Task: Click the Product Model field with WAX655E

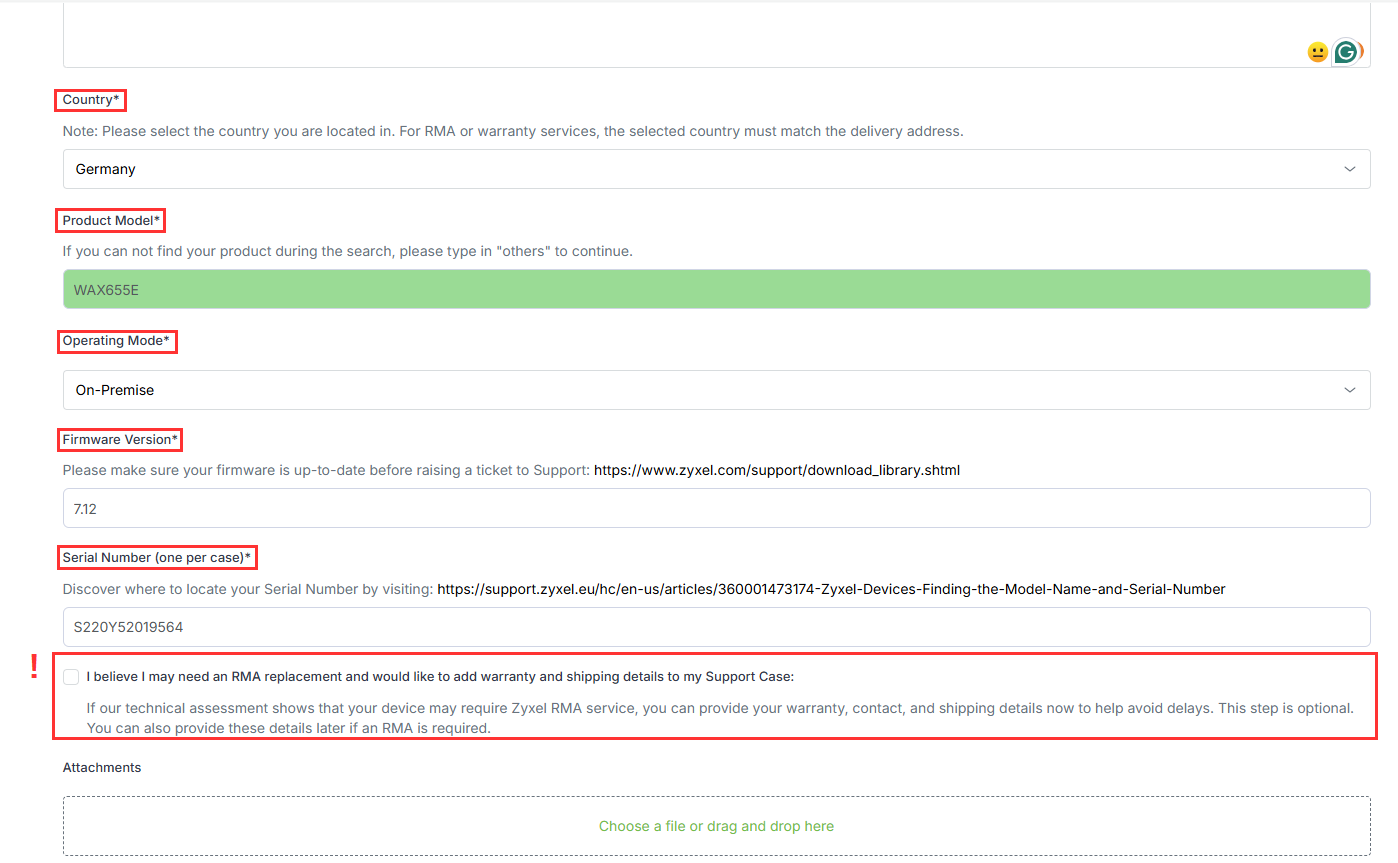Action: tap(716, 289)
